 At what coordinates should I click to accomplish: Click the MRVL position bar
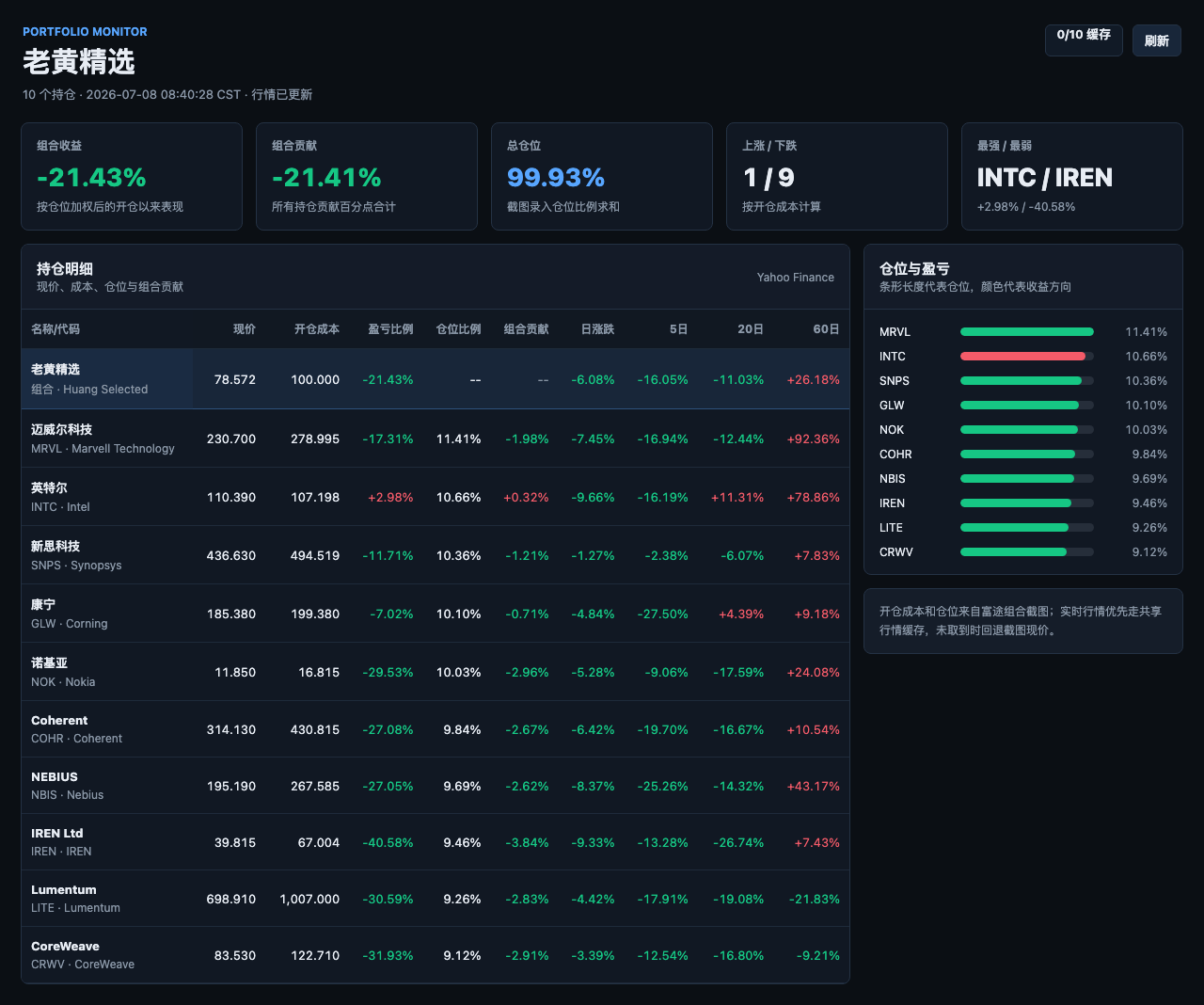(1027, 331)
